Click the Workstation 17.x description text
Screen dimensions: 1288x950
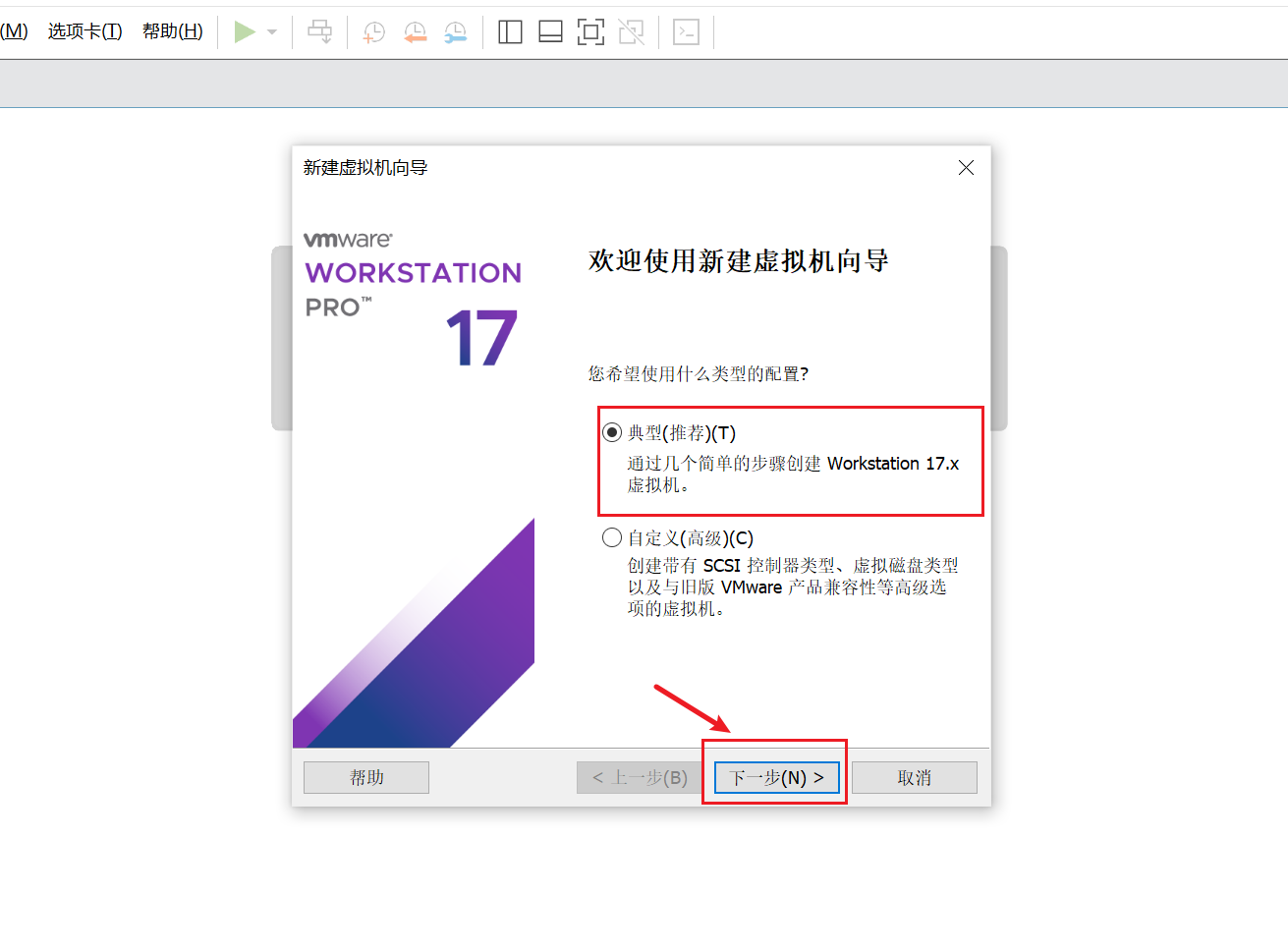click(x=793, y=474)
